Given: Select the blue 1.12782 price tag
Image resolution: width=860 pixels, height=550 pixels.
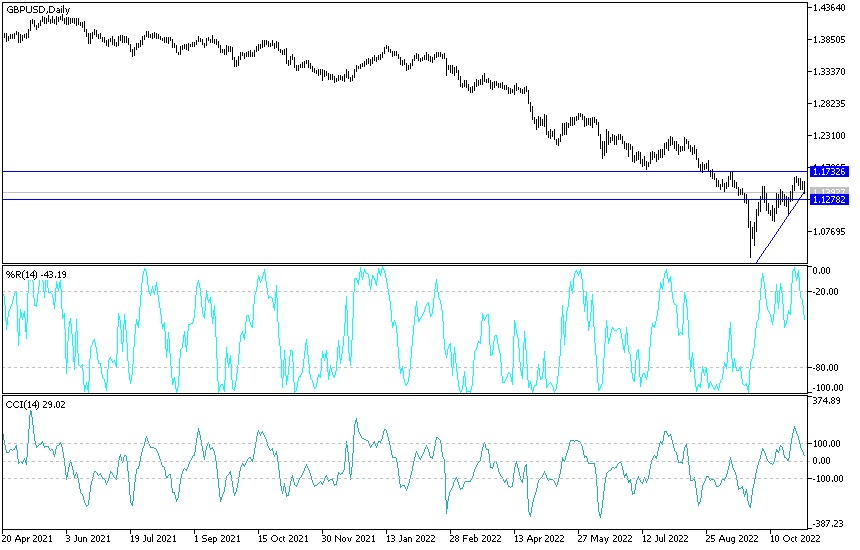Looking at the screenshot, I should tap(829, 200).
